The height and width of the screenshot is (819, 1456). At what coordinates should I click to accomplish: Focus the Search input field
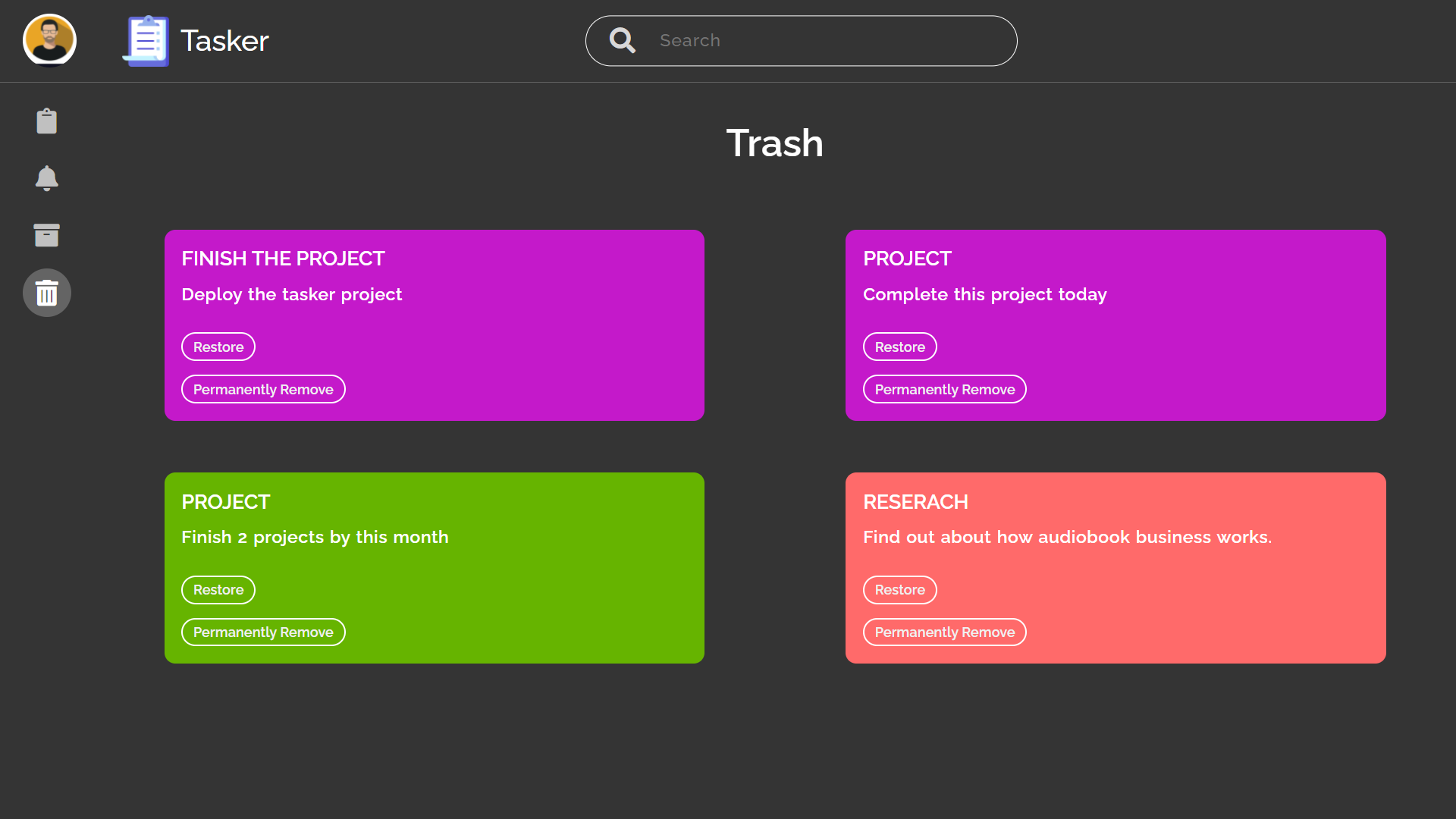click(x=802, y=41)
